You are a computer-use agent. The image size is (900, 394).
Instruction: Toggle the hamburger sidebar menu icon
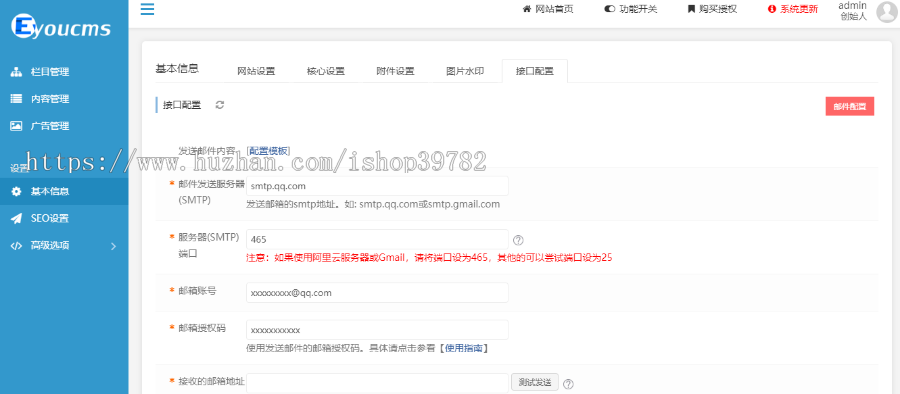[148, 9]
